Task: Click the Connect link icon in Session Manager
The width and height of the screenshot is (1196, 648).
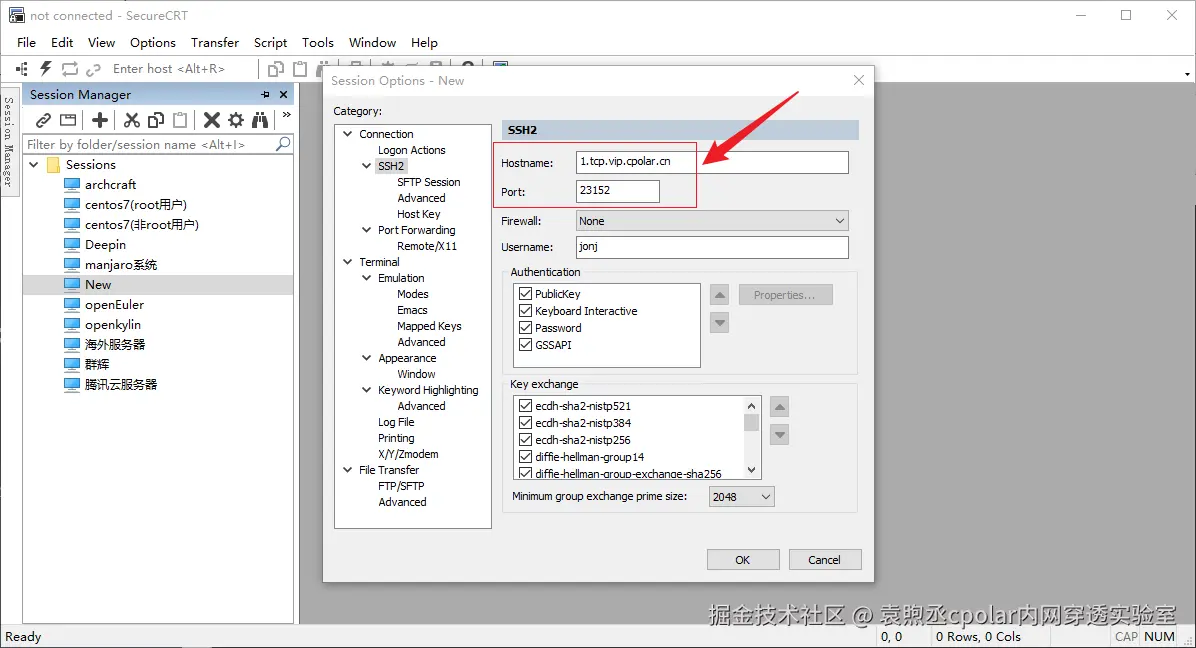Action: [x=43, y=120]
